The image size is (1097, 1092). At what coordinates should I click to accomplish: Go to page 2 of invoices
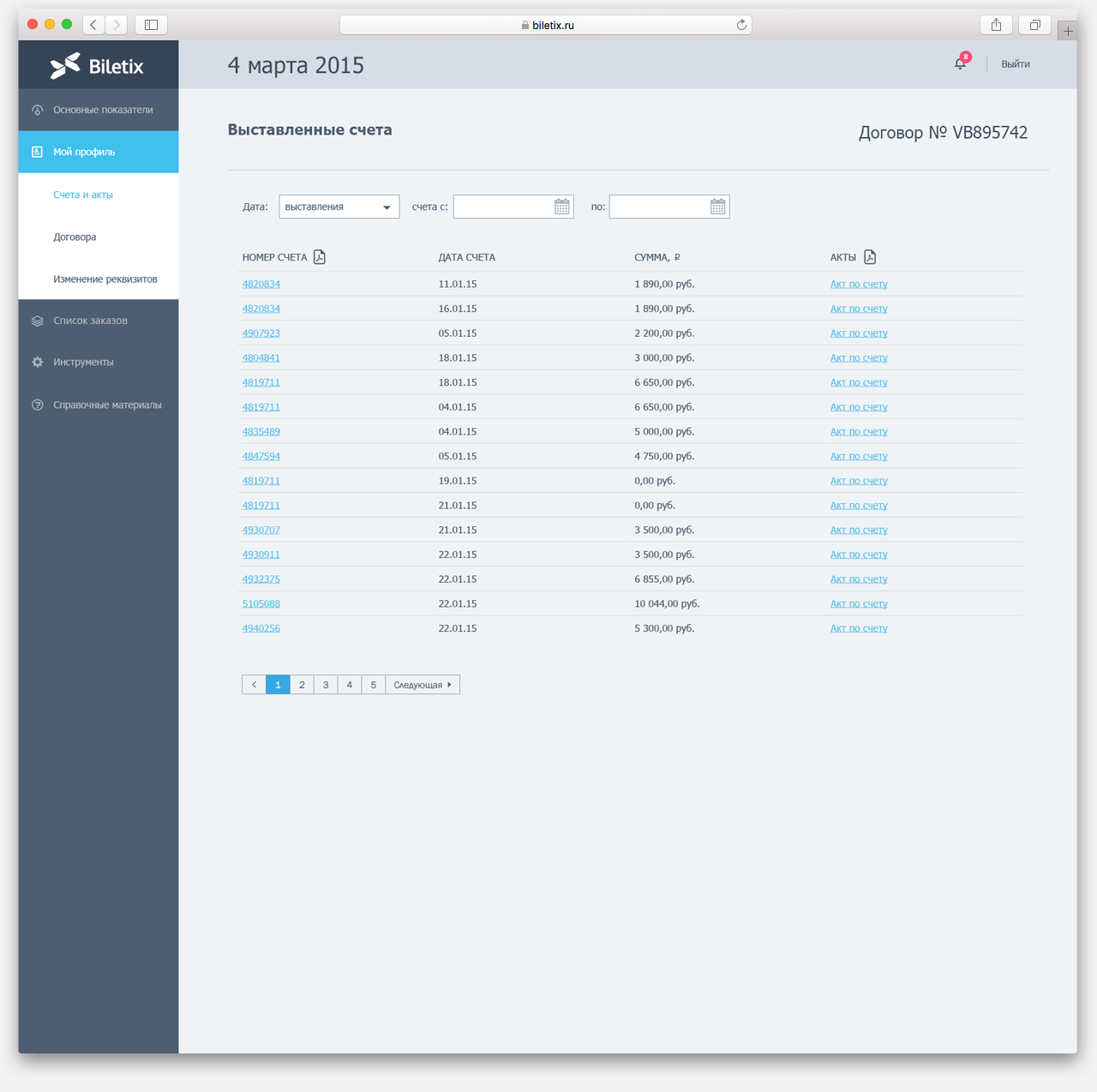302,685
